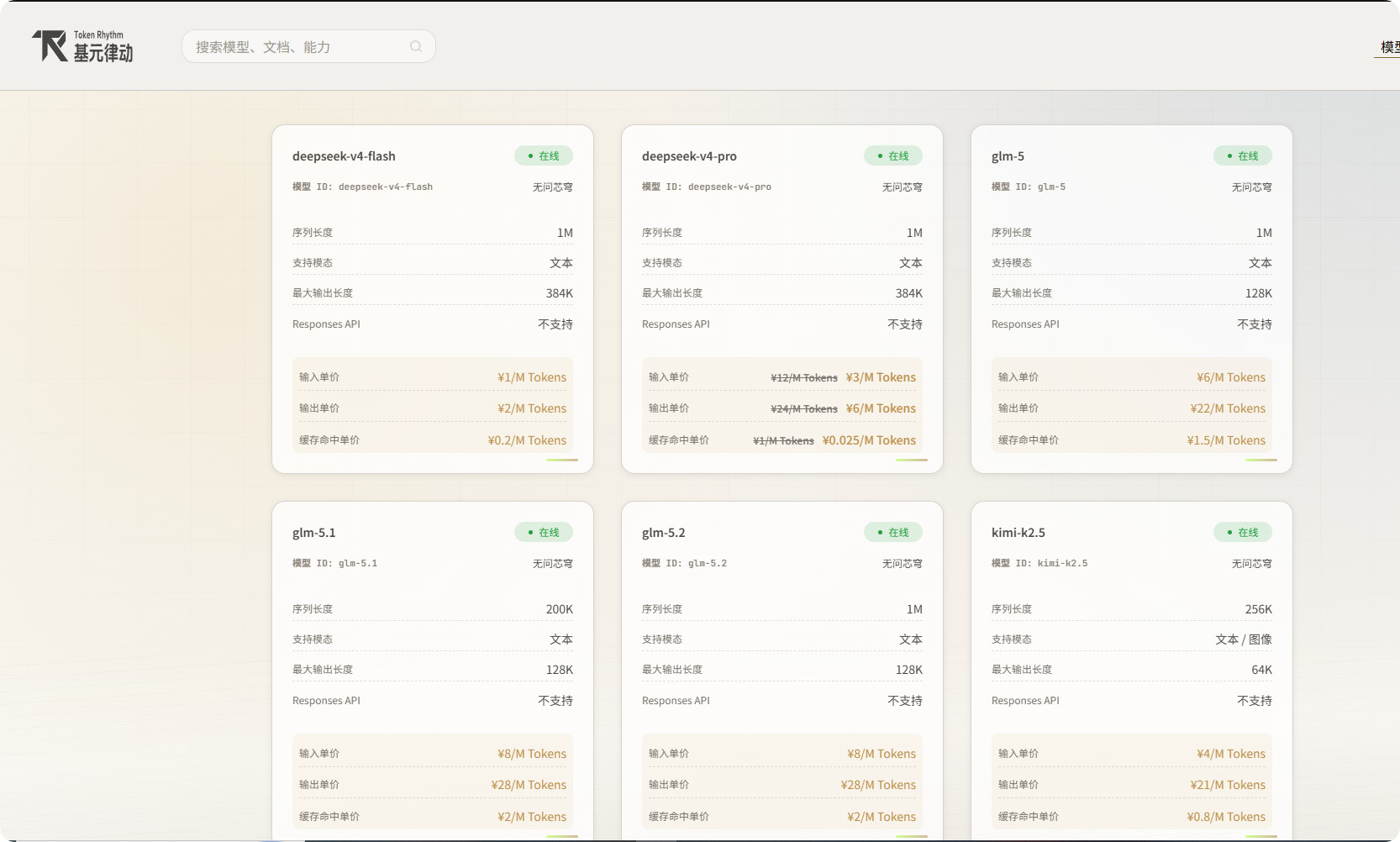Click the ¥28/M Tokens output price of glm-5.1
Viewport: 1400px width, 842px height.
(529, 785)
